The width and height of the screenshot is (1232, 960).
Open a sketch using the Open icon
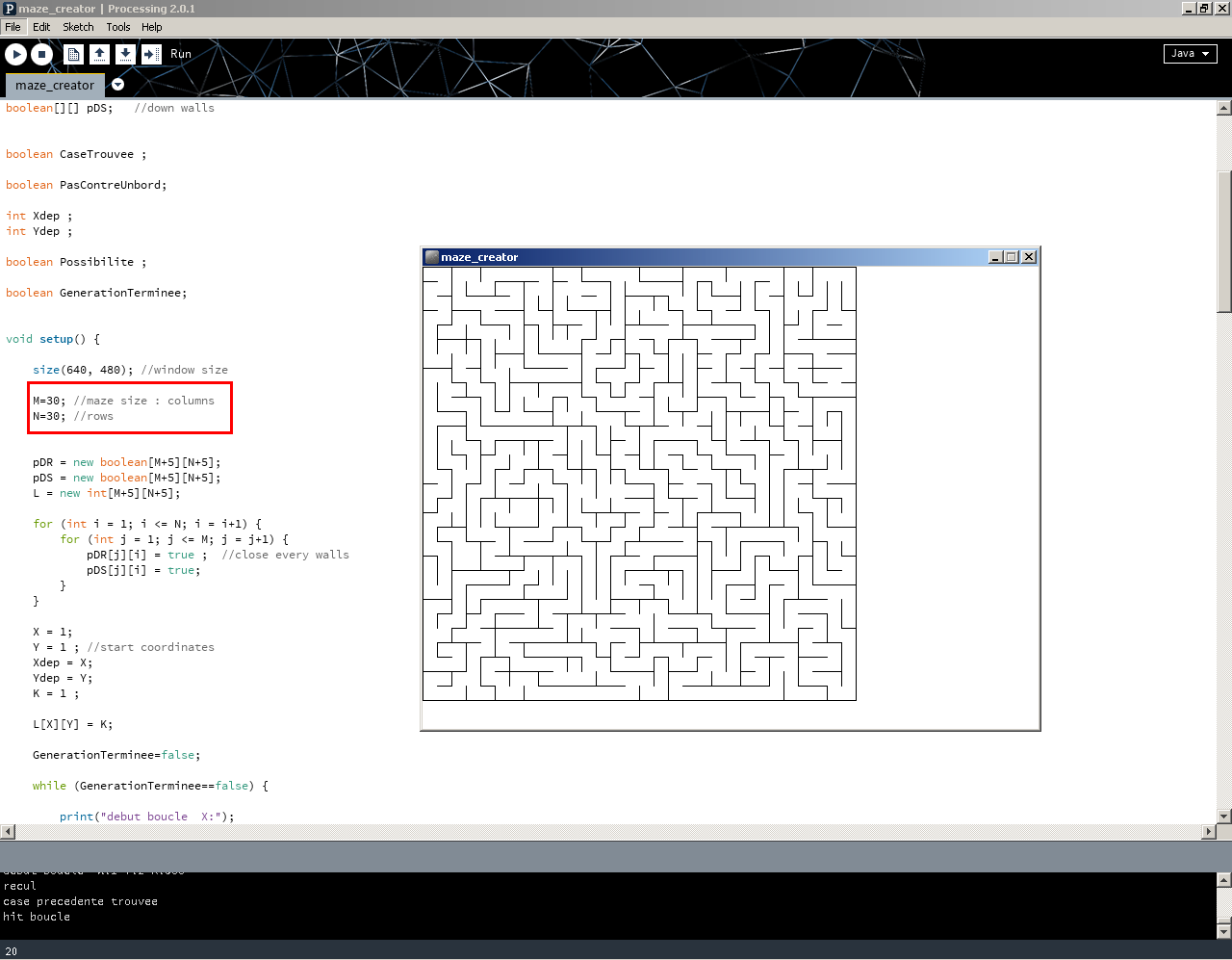click(99, 54)
